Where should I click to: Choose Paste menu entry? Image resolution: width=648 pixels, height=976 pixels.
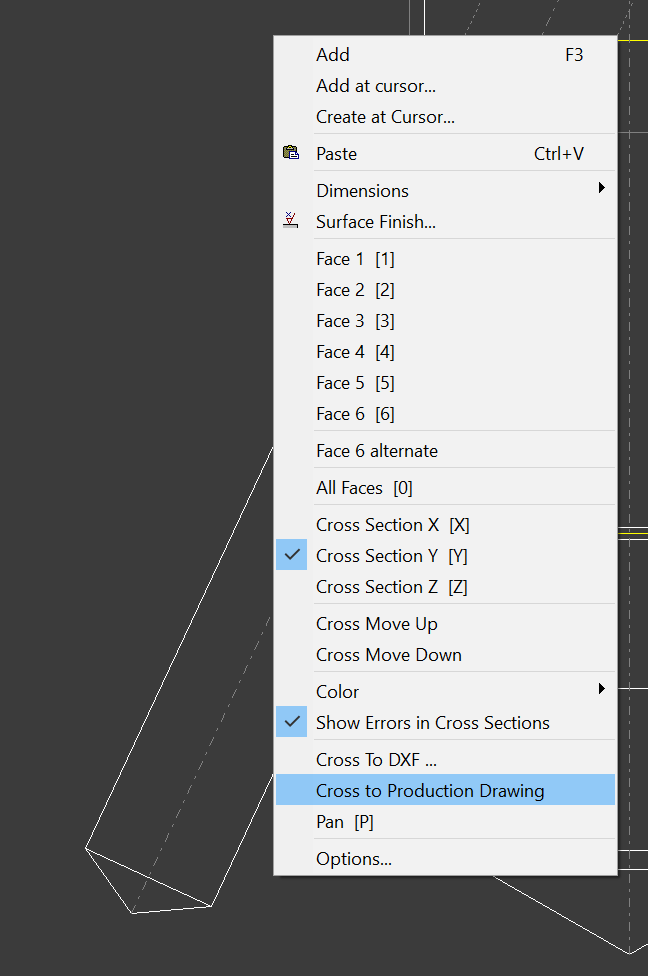(x=445, y=154)
